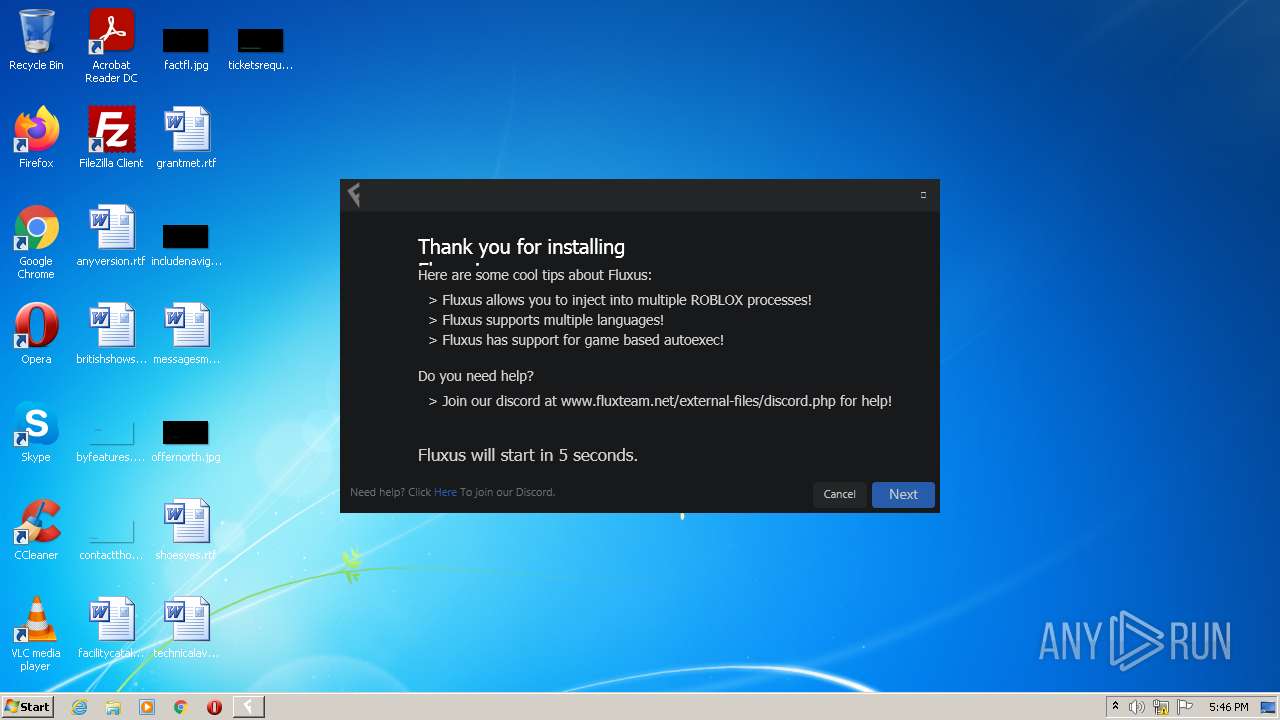Launch Google Chrome from desktop
This screenshot has height=720, width=1280.
pyautogui.click(x=36, y=242)
